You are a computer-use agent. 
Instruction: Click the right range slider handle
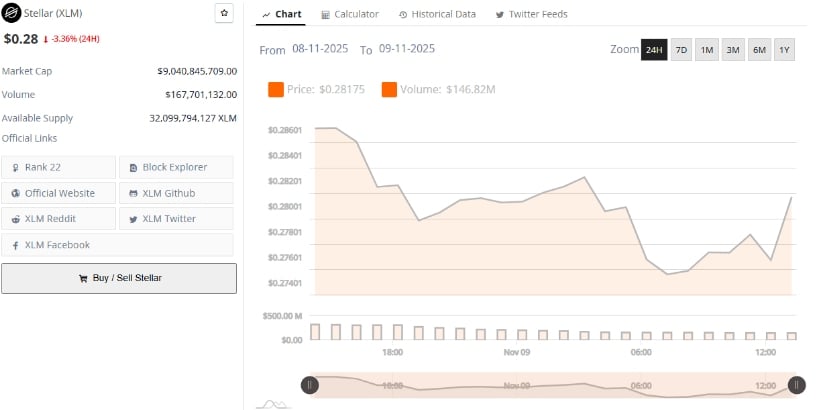pos(797,385)
